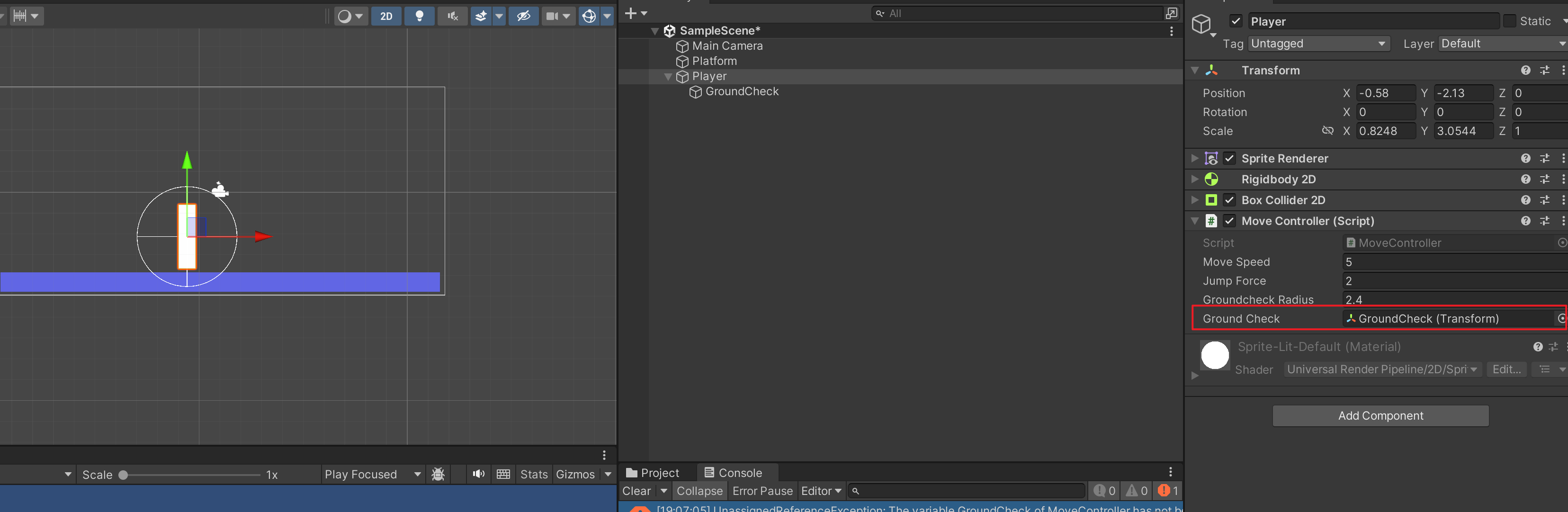This screenshot has height=512, width=1568.
Task: Toggle hidden objects visibility eye icon
Action: click(523, 16)
